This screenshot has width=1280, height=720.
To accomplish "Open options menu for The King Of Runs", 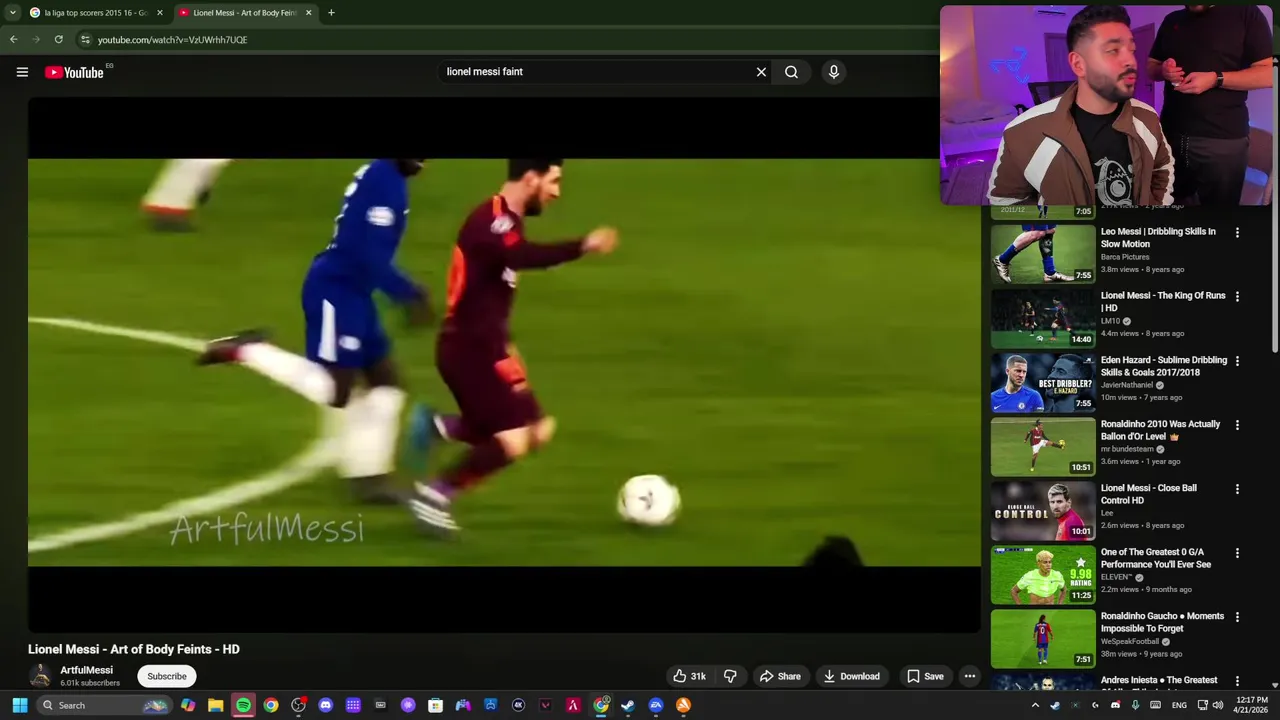I will pyautogui.click(x=1237, y=297).
